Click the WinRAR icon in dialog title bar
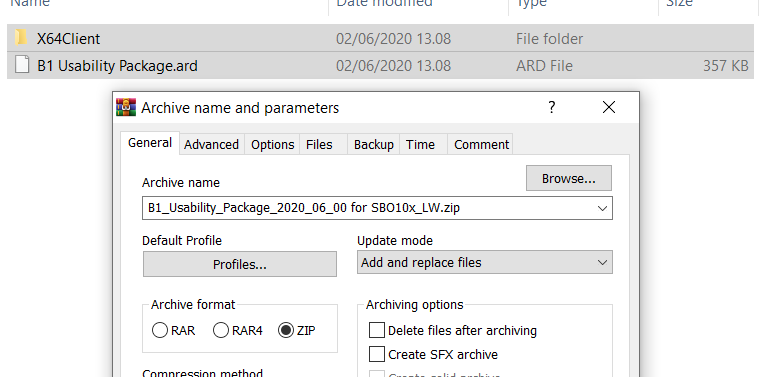 click(x=126, y=107)
